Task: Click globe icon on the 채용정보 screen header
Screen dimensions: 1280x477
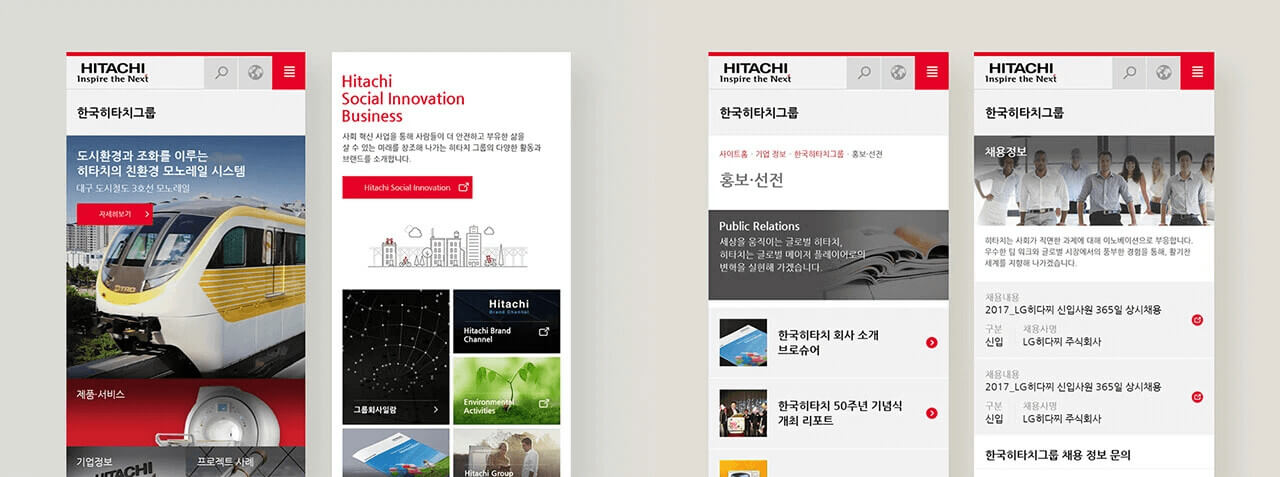Action: tap(1164, 72)
